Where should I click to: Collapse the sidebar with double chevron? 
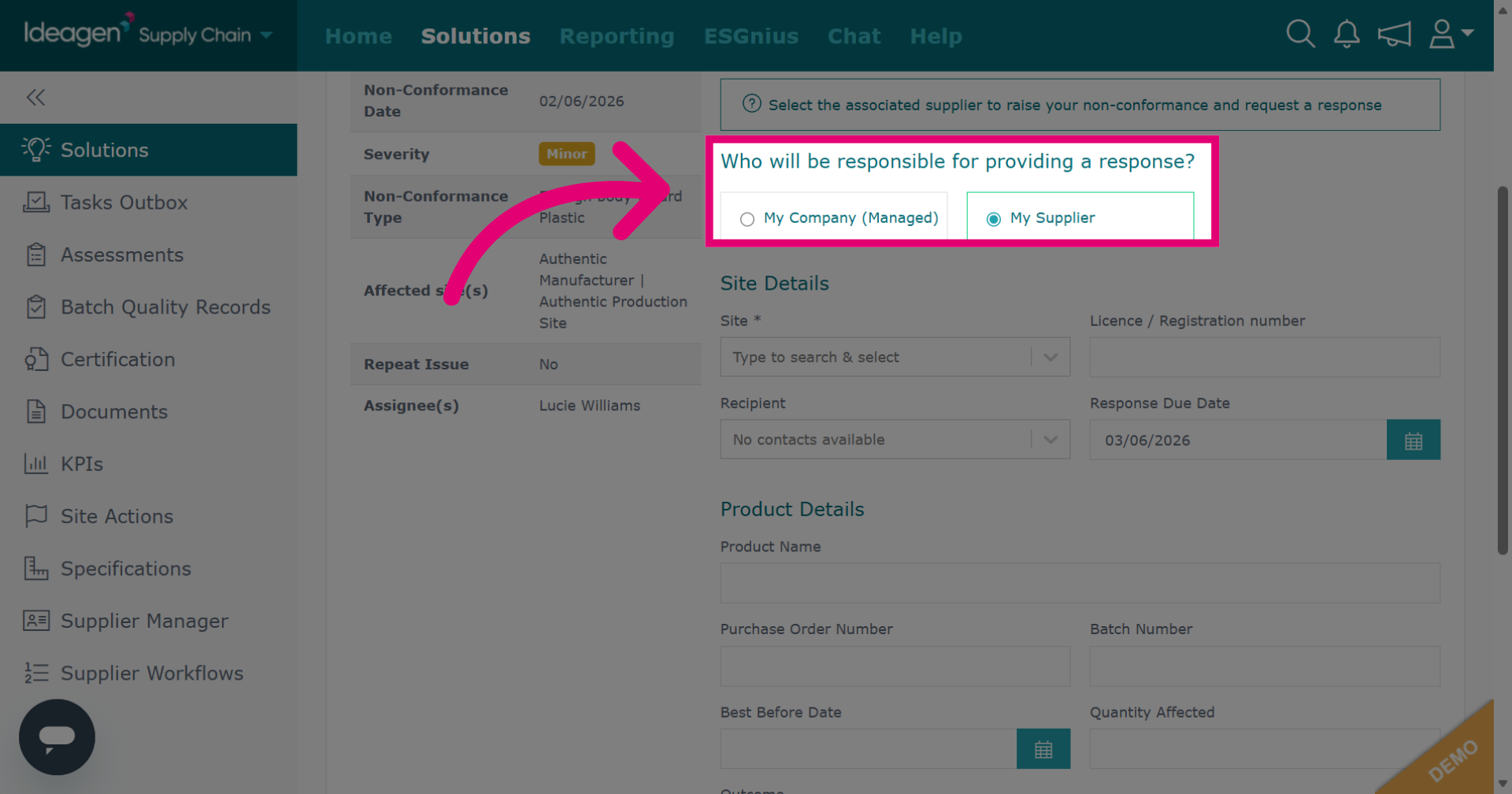pos(35,97)
